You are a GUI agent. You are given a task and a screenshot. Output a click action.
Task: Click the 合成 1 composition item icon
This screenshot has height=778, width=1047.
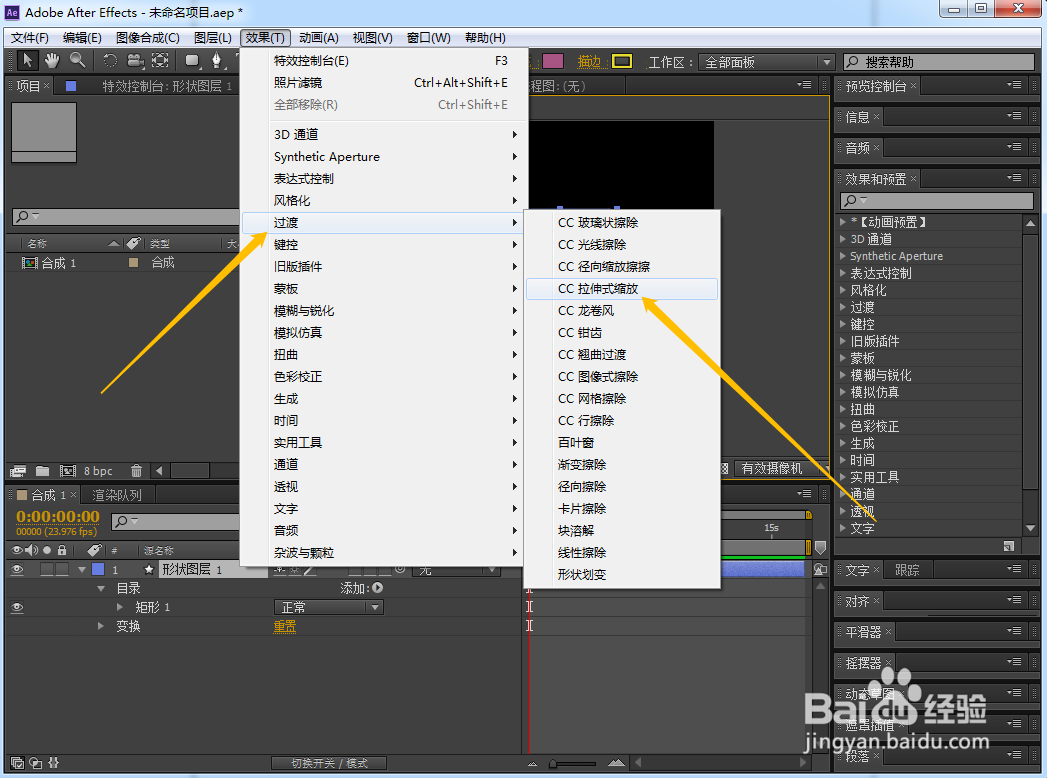[x=29, y=263]
